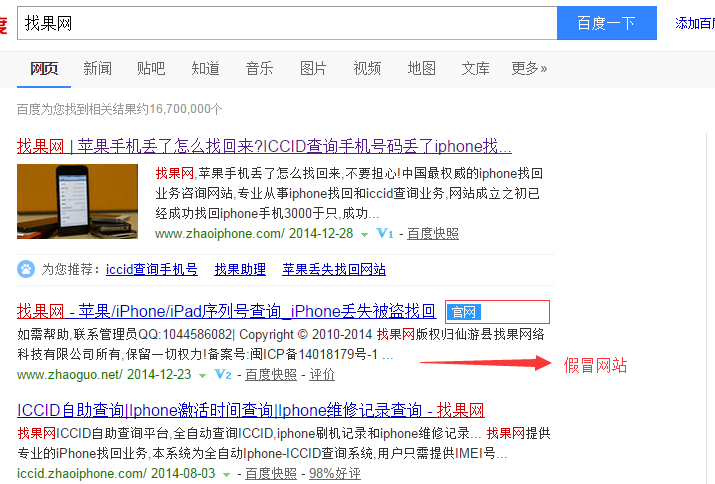Click the iPhone thumbnail in first result
Viewport: 715px width, 484px height.
click(78, 201)
